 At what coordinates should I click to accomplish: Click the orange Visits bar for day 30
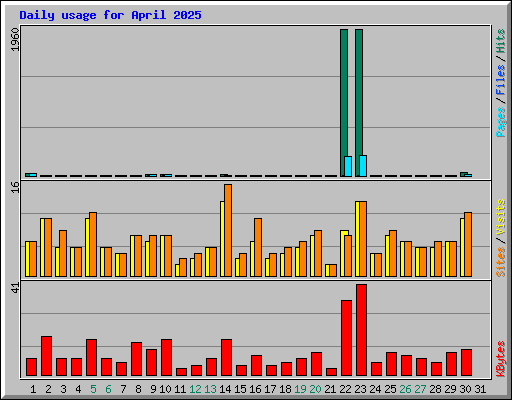[x=468, y=244]
